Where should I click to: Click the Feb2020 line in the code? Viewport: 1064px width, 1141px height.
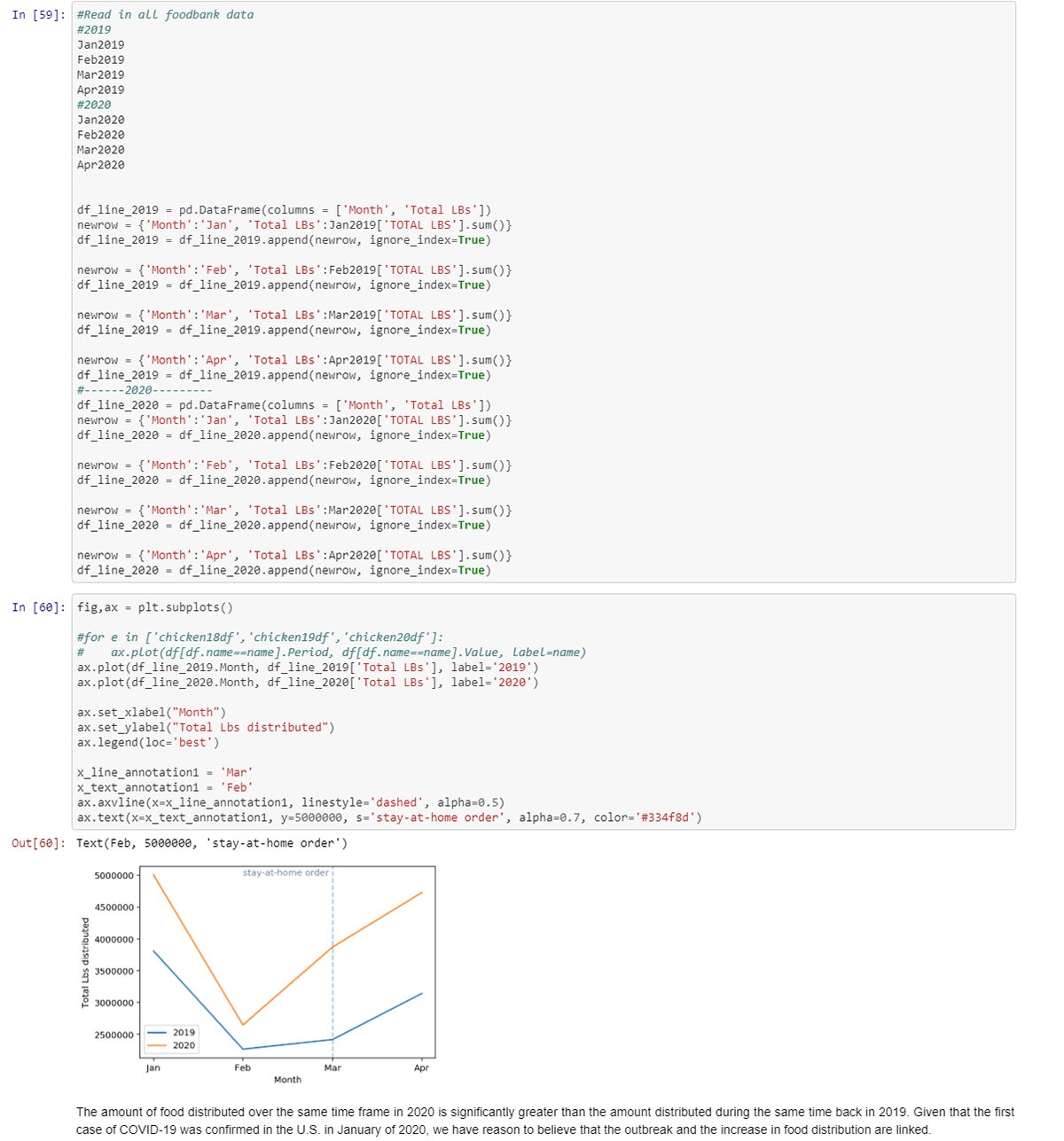point(101,136)
